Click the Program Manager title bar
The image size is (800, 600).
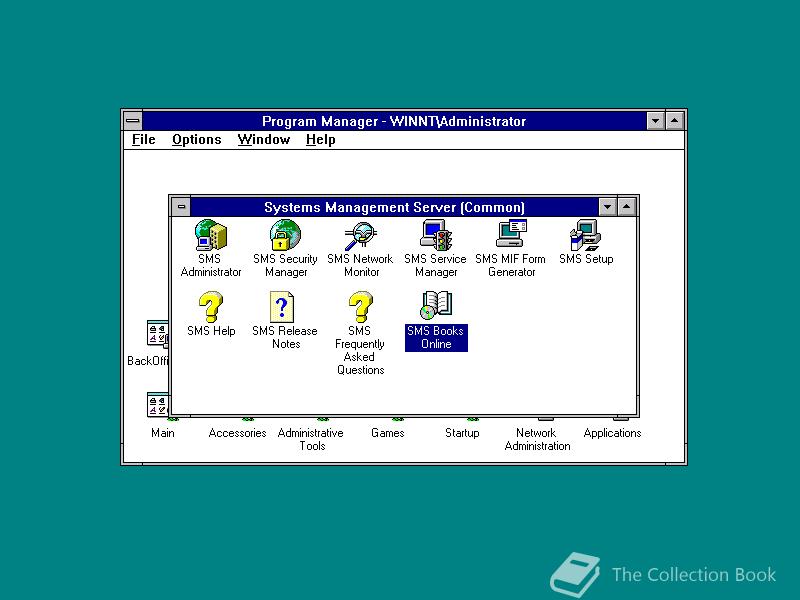(394, 121)
